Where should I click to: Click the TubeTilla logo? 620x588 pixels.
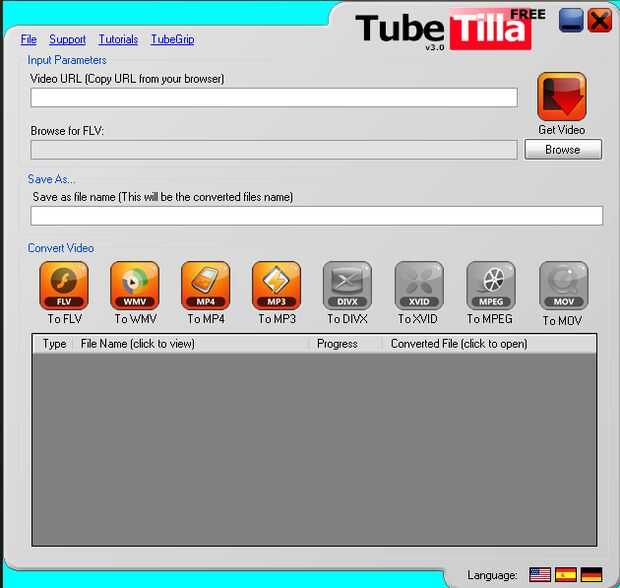click(449, 30)
